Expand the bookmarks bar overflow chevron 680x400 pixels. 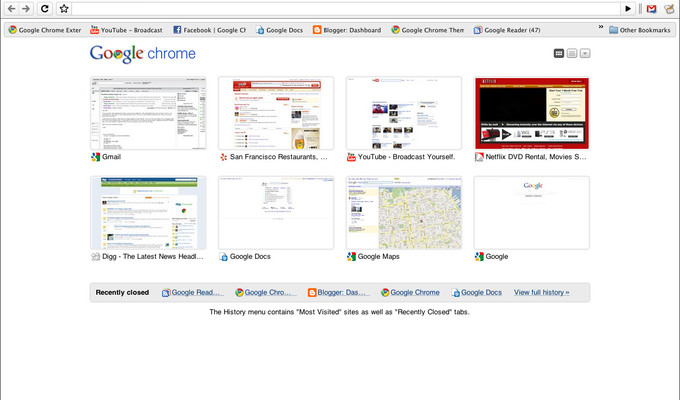tap(600, 28)
